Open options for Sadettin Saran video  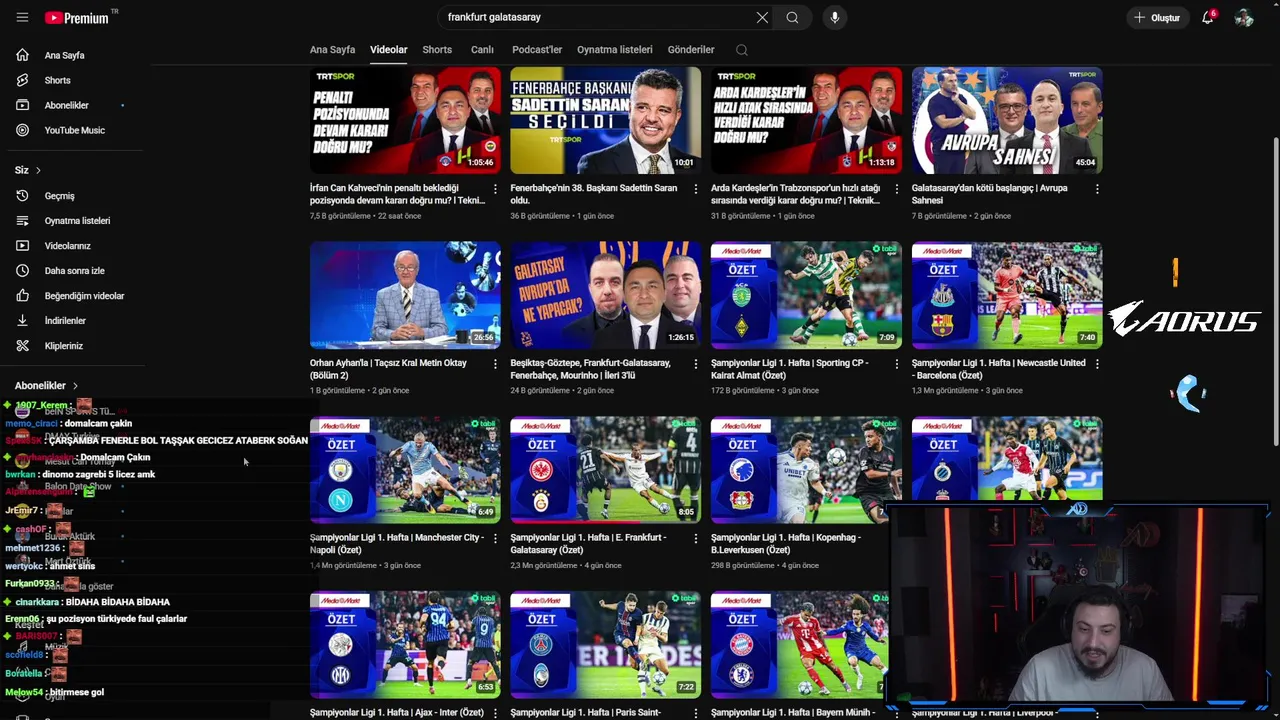696,189
